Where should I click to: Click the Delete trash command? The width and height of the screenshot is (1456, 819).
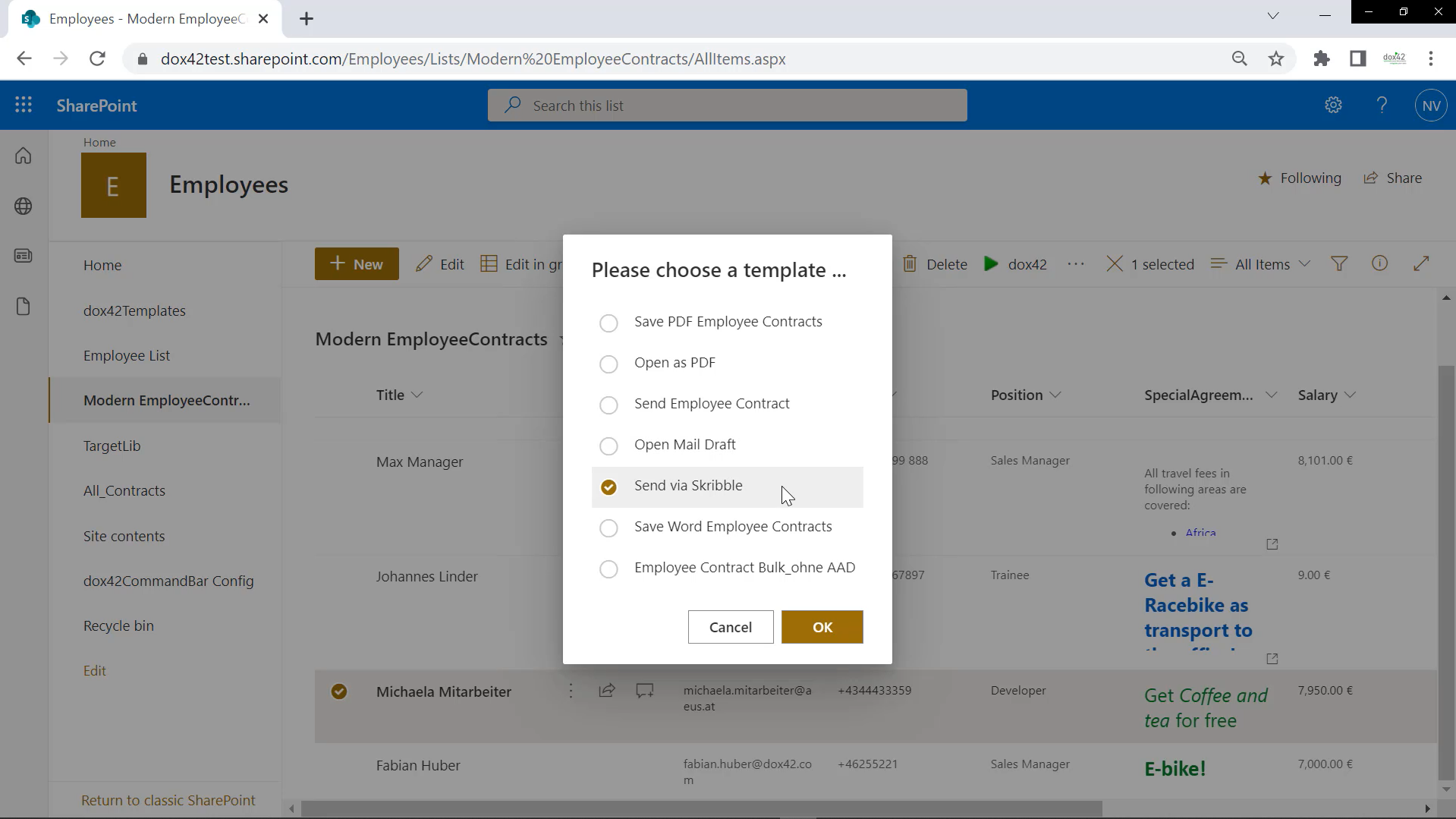(x=935, y=264)
